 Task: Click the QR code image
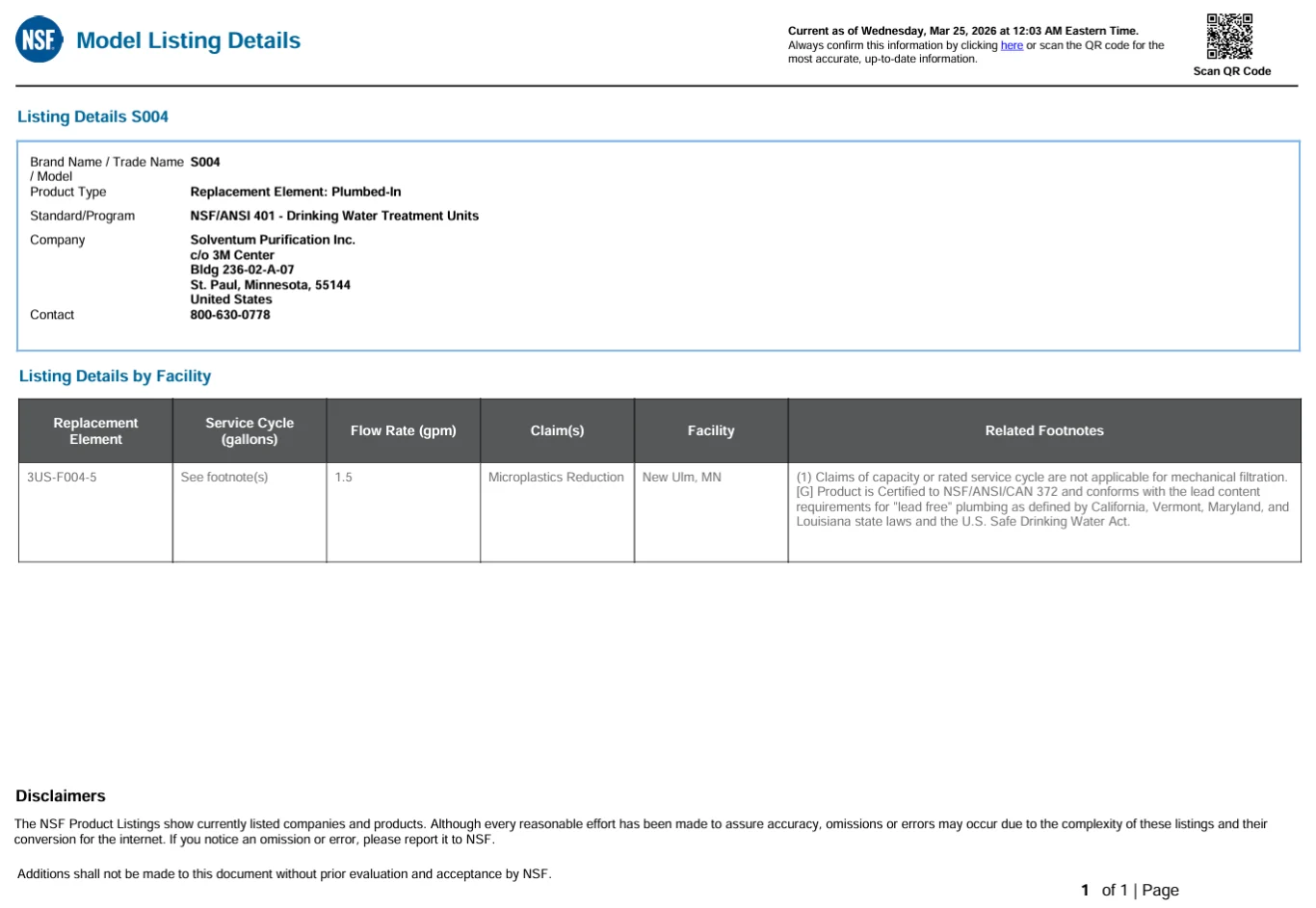[x=1230, y=37]
